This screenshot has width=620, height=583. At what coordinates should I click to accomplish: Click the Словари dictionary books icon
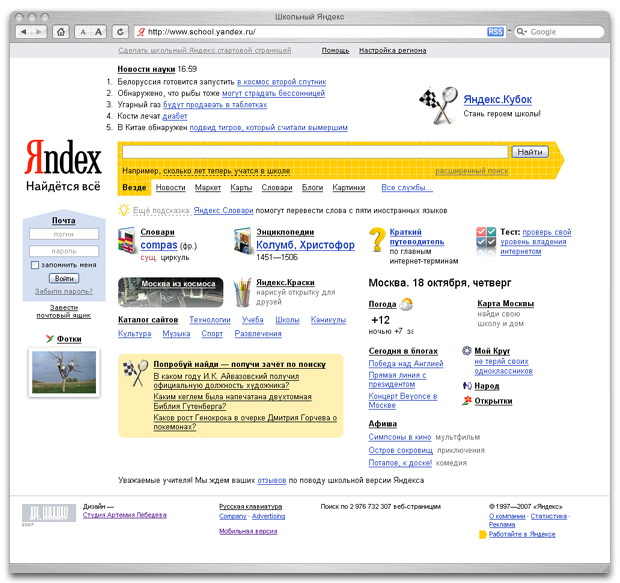(127, 239)
